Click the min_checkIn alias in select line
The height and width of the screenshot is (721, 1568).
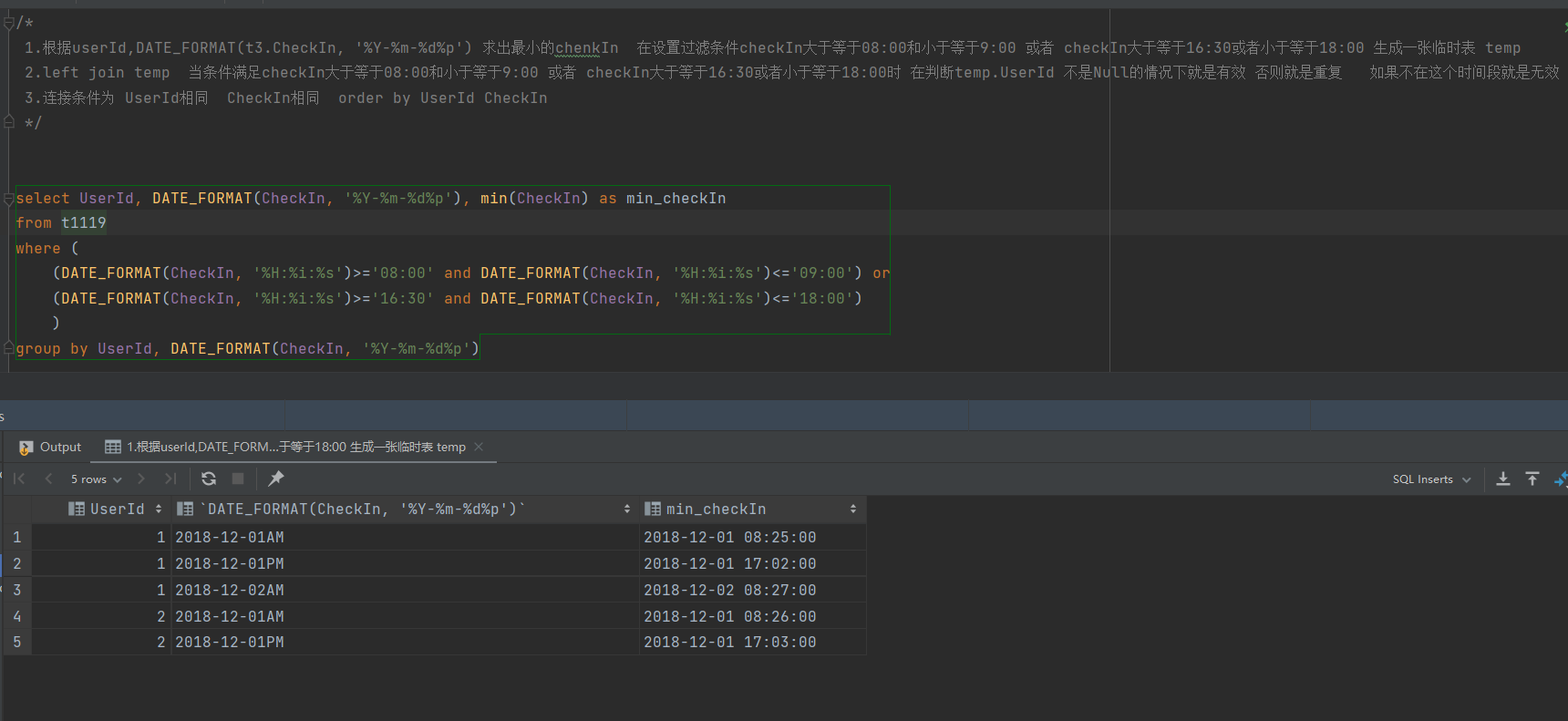[676, 198]
